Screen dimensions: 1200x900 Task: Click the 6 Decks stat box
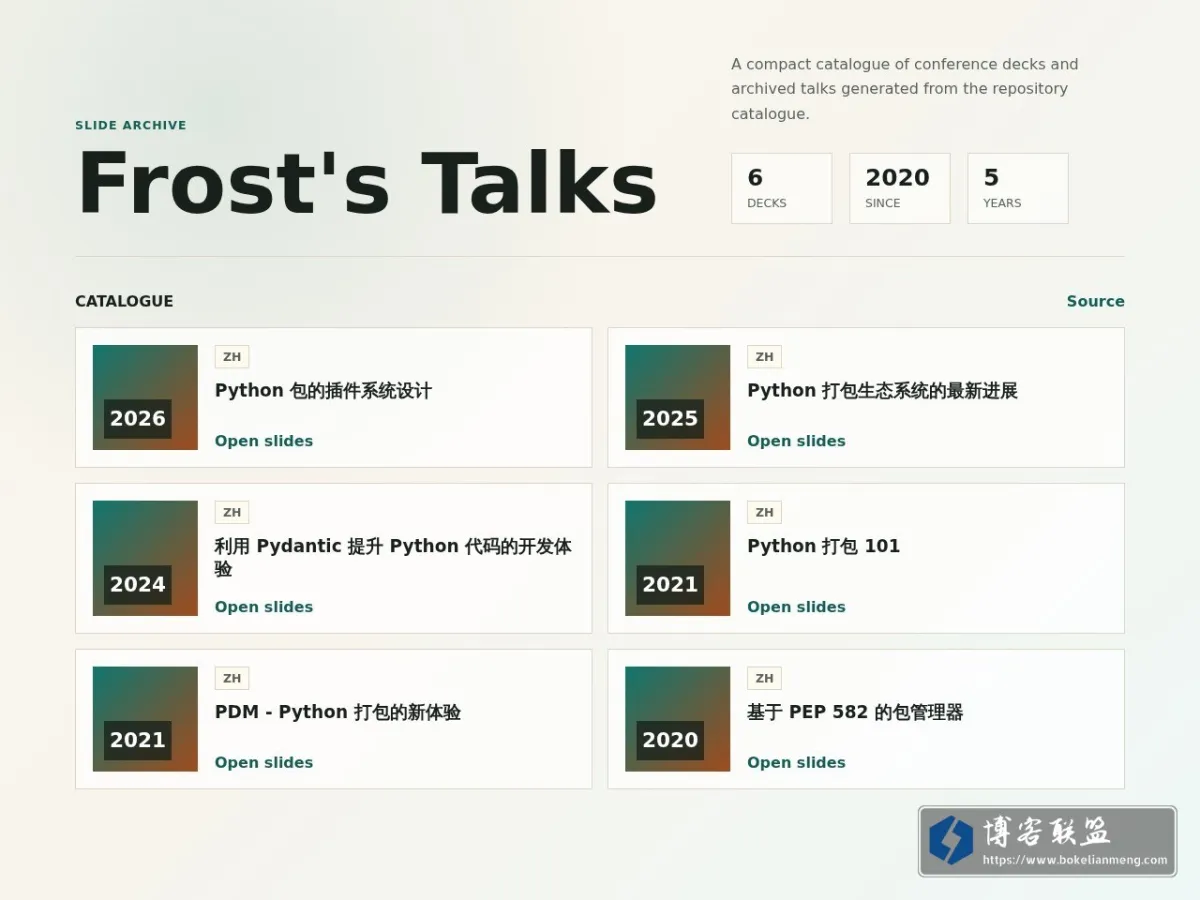click(x=781, y=188)
